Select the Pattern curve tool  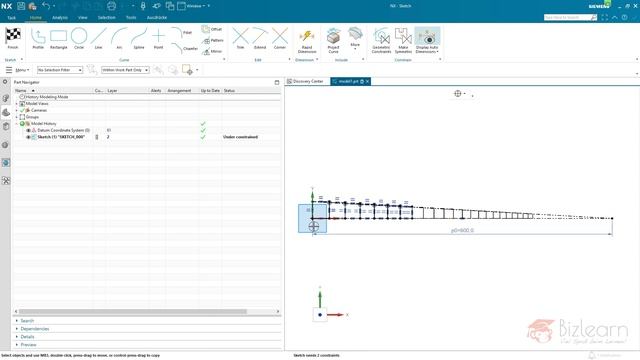click(x=213, y=40)
